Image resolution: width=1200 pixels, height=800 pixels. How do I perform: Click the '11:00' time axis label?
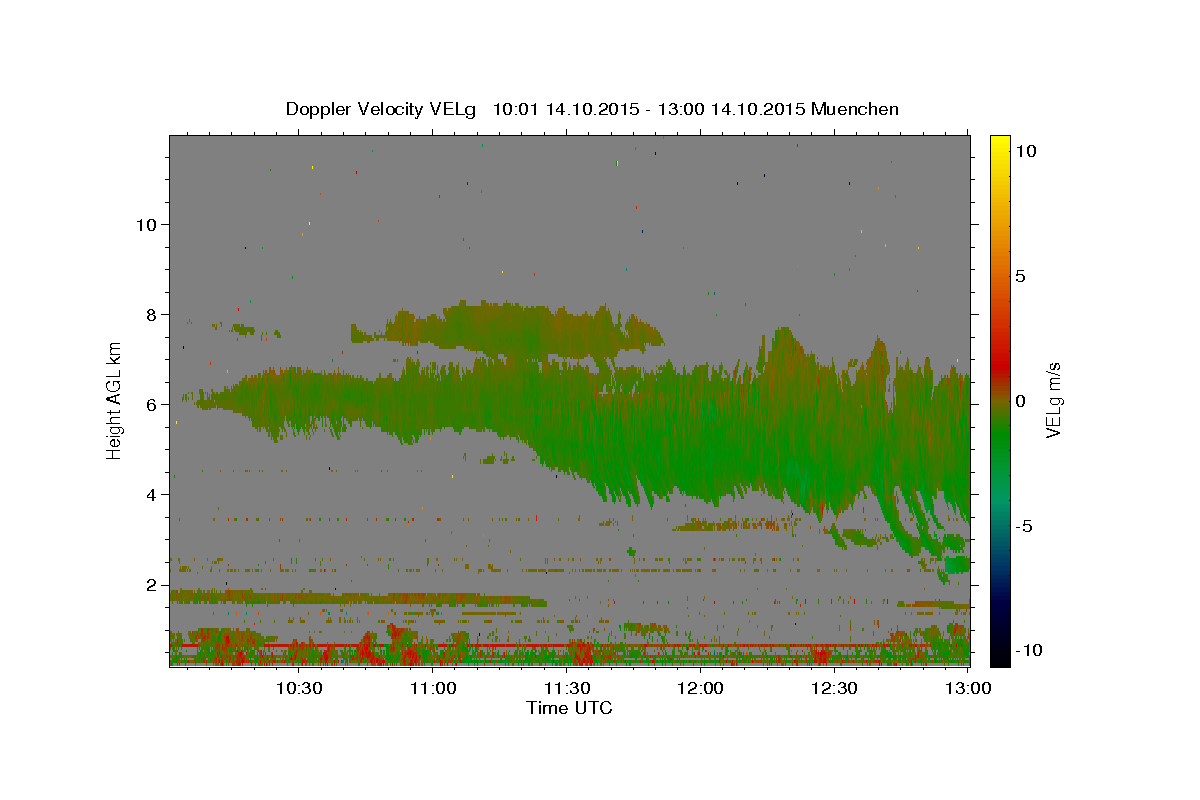[x=433, y=688]
